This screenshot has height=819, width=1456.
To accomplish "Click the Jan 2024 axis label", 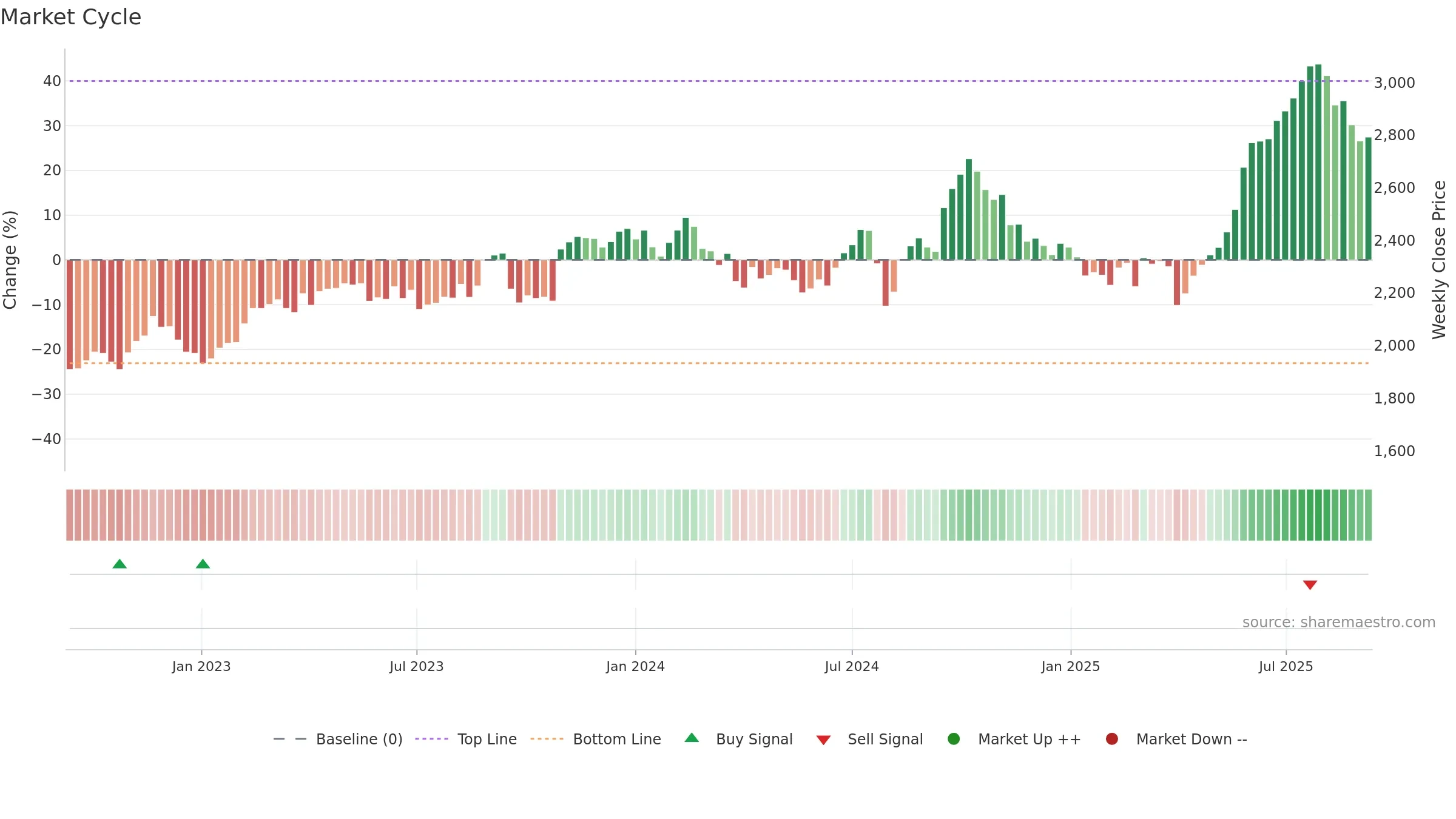I will coord(636,667).
